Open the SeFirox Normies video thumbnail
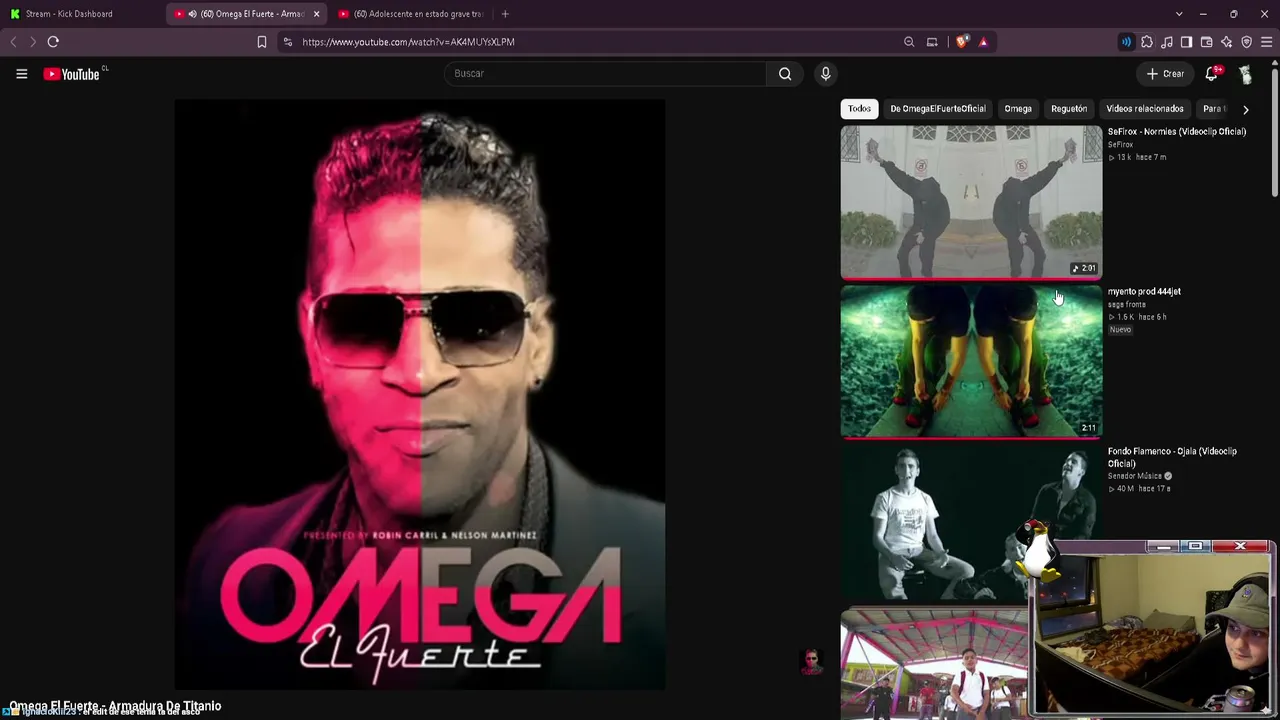The width and height of the screenshot is (1280, 720). 971,201
